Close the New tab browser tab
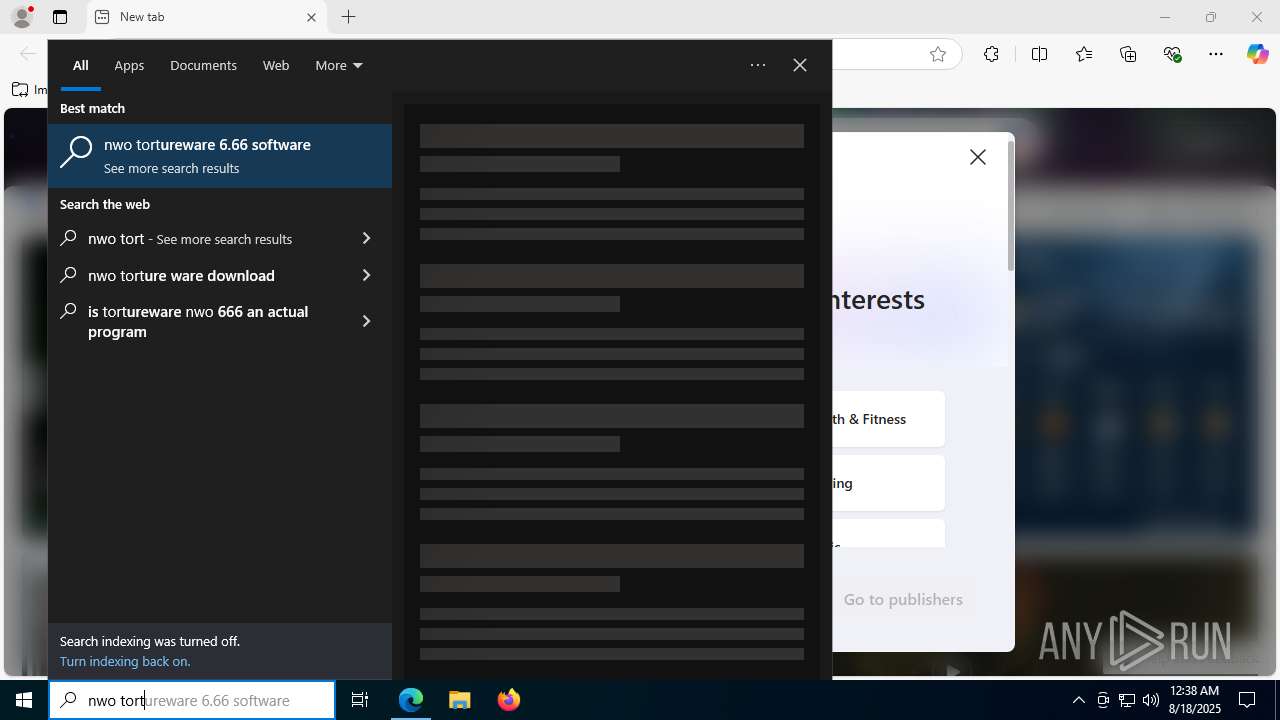 pyautogui.click(x=311, y=17)
